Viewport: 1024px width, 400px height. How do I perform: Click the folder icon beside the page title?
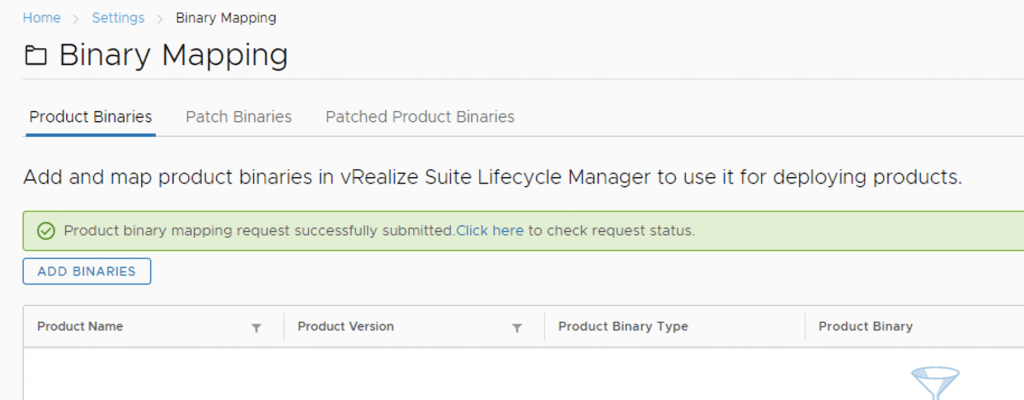tap(35, 57)
